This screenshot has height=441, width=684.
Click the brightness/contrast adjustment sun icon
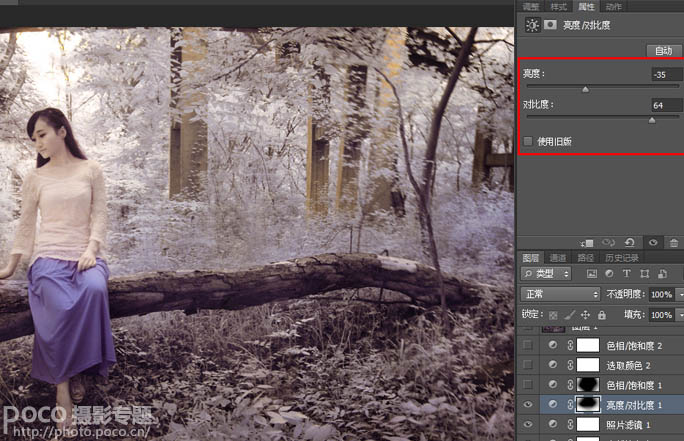pos(533,26)
